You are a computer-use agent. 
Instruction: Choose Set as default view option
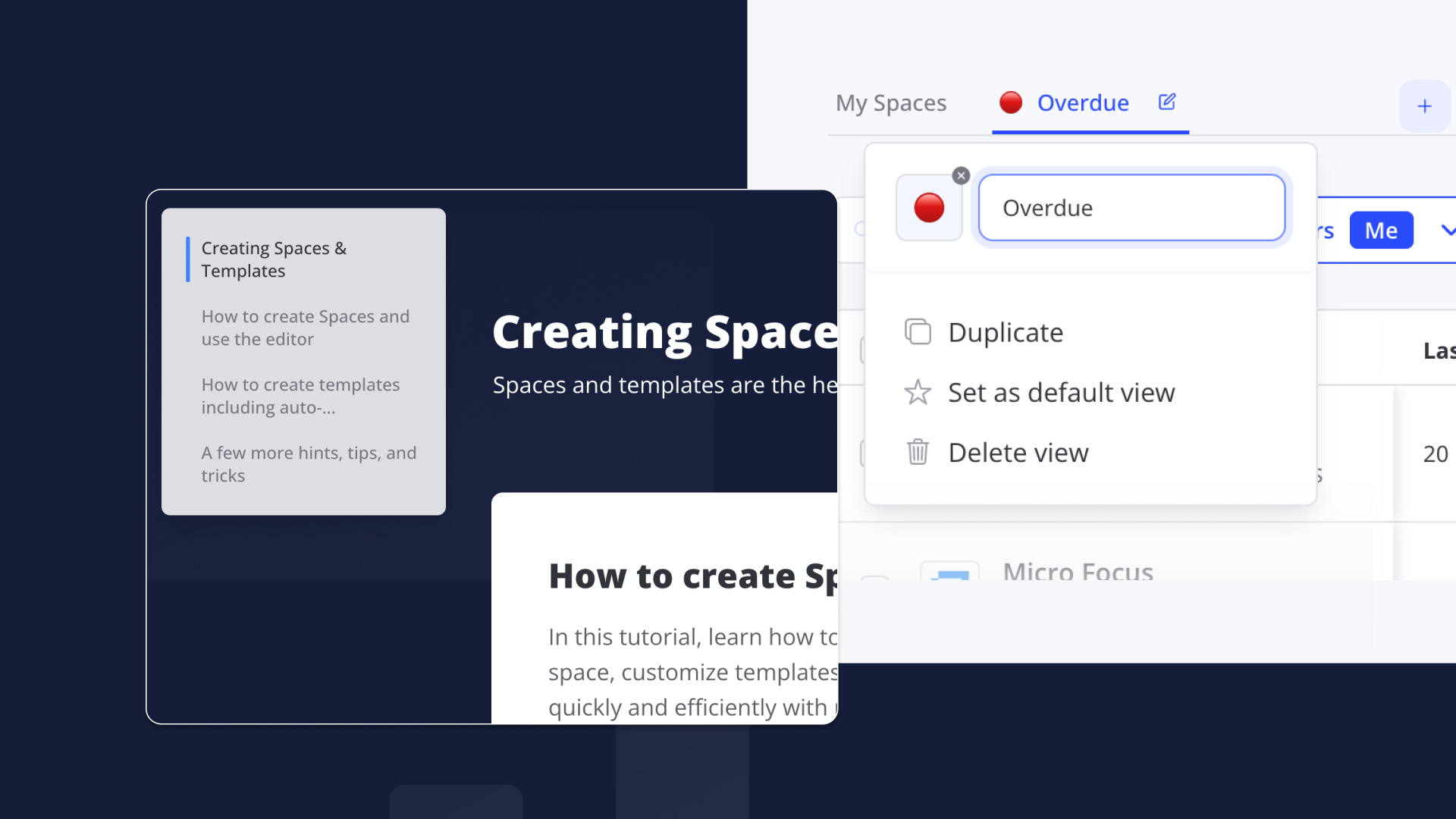click(1061, 393)
